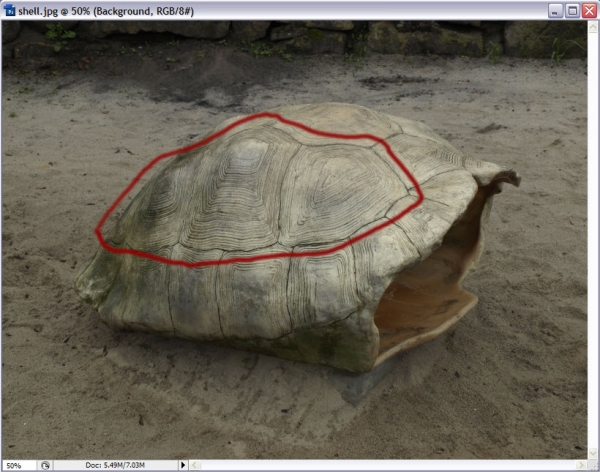Click the vertical scrollbar up arrow

coord(593,27)
